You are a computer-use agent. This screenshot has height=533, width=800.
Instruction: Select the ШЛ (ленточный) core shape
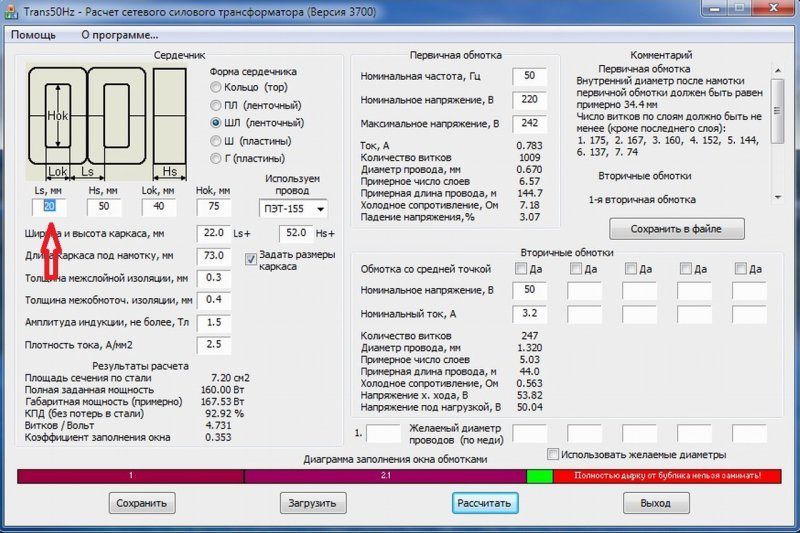point(216,123)
